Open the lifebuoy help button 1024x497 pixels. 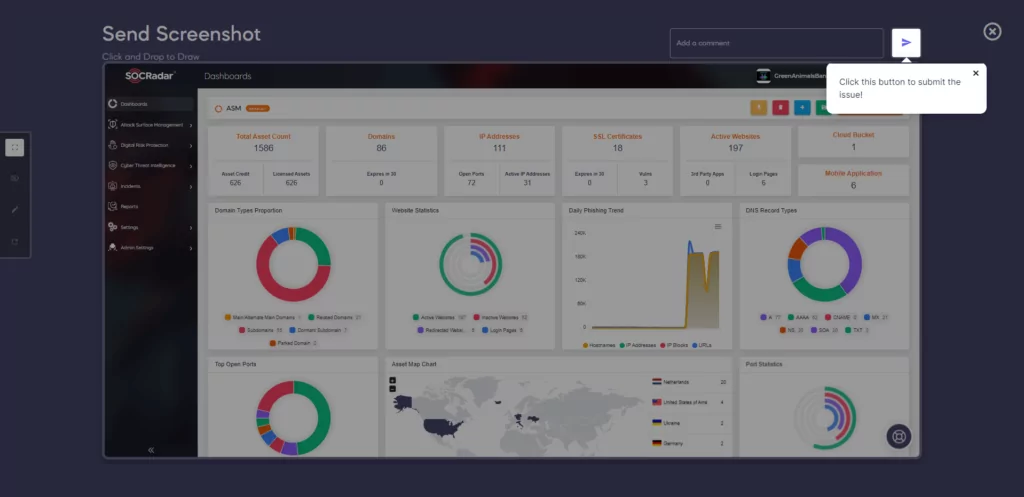(x=899, y=436)
